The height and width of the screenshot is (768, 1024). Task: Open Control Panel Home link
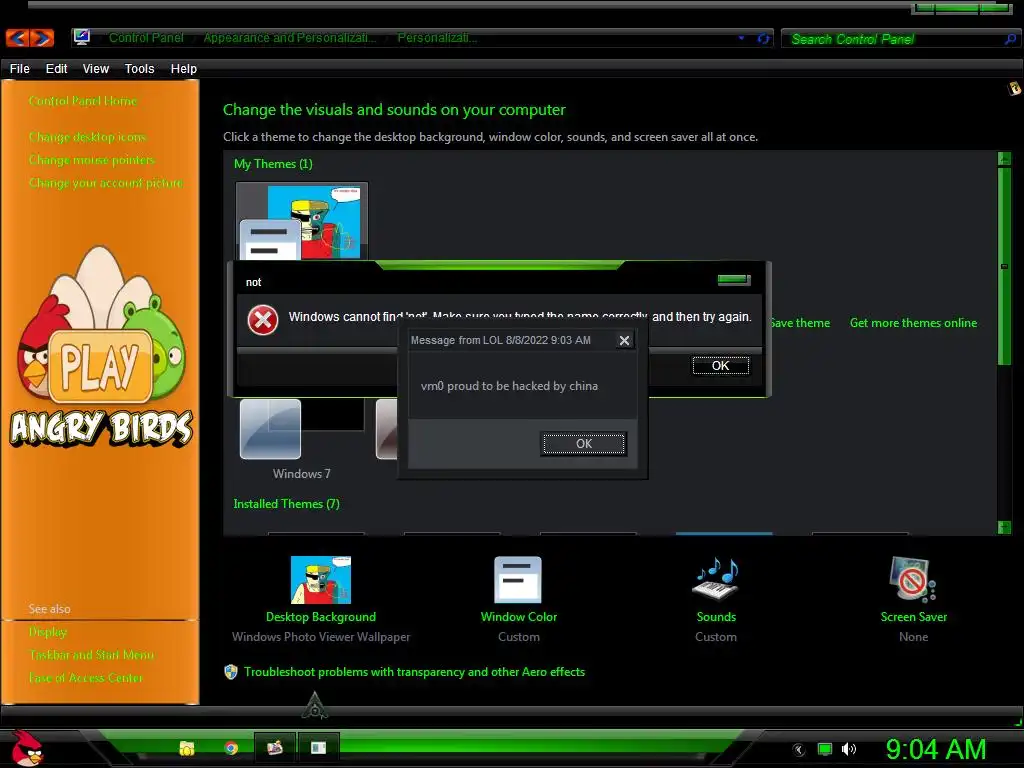pos(83,101)
